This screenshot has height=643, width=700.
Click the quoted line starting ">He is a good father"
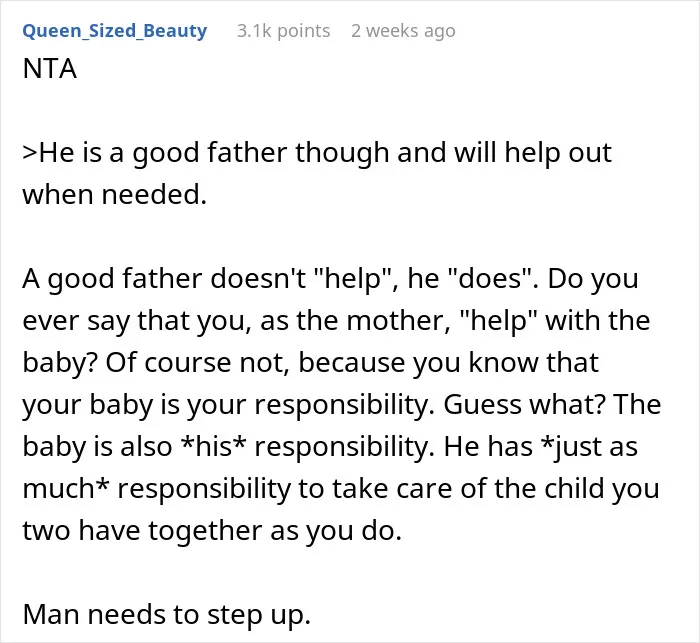[317, 153]
